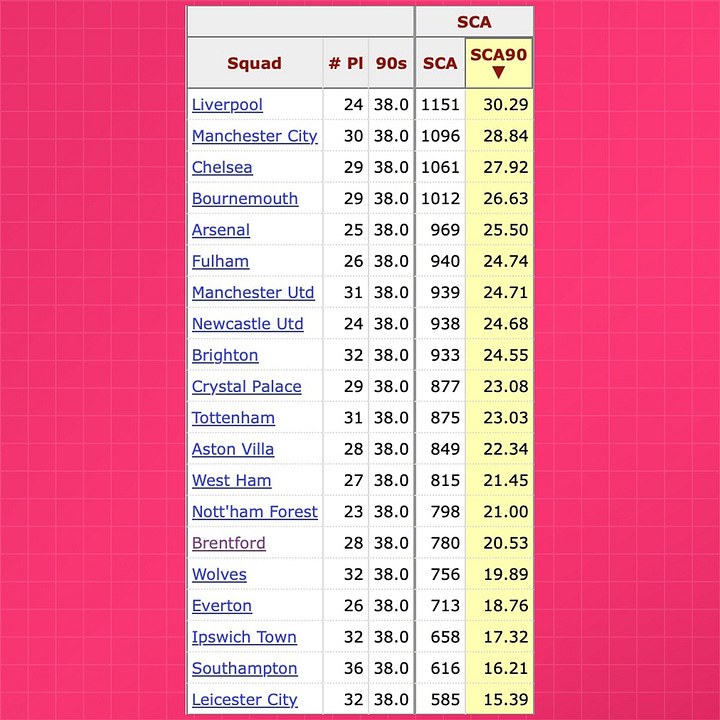Open the West Ham squad link
Screen dimensions: 720x720
(231, 480)
